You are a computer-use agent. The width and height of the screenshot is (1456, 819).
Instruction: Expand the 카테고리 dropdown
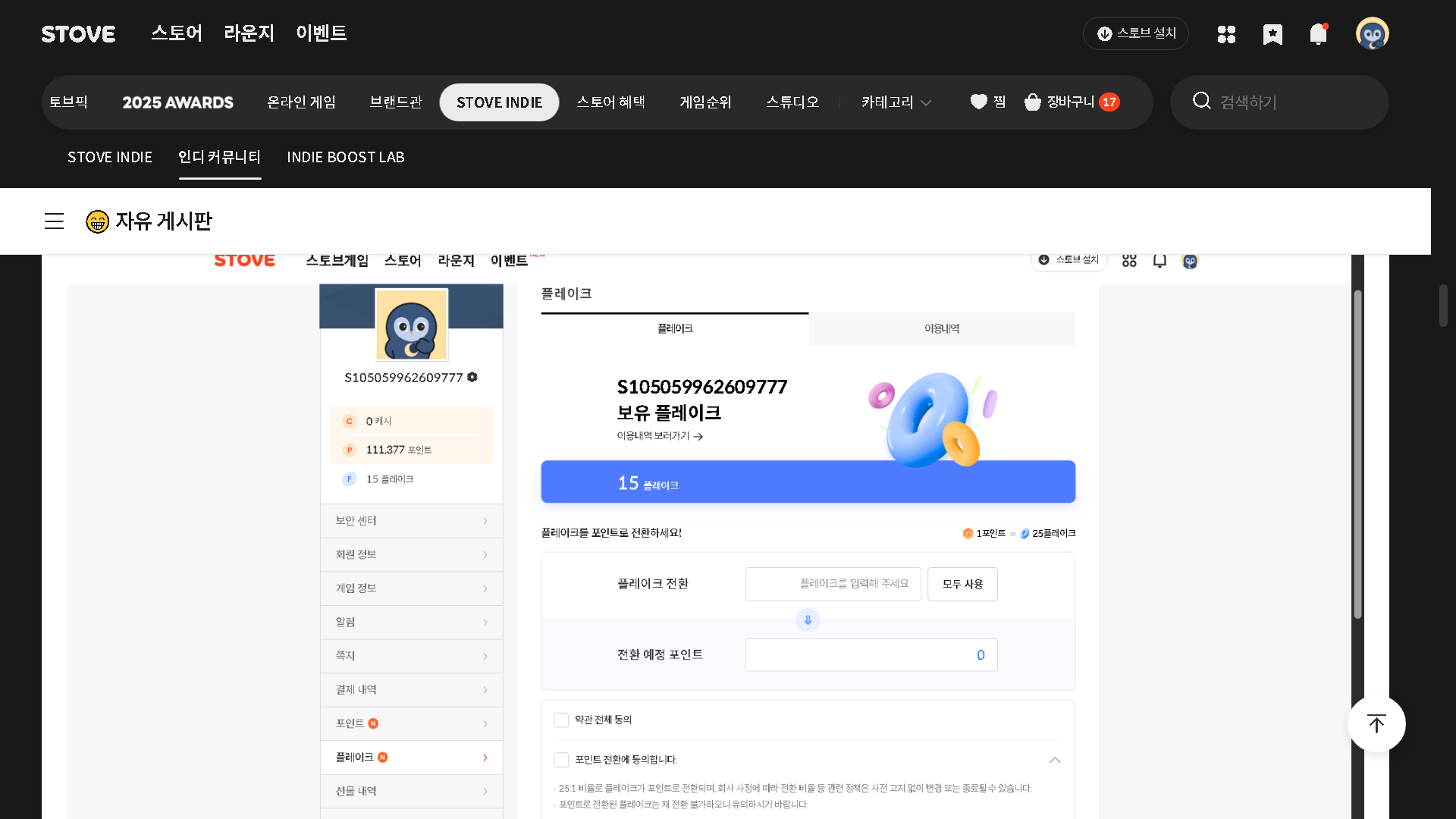click(896, 102)
